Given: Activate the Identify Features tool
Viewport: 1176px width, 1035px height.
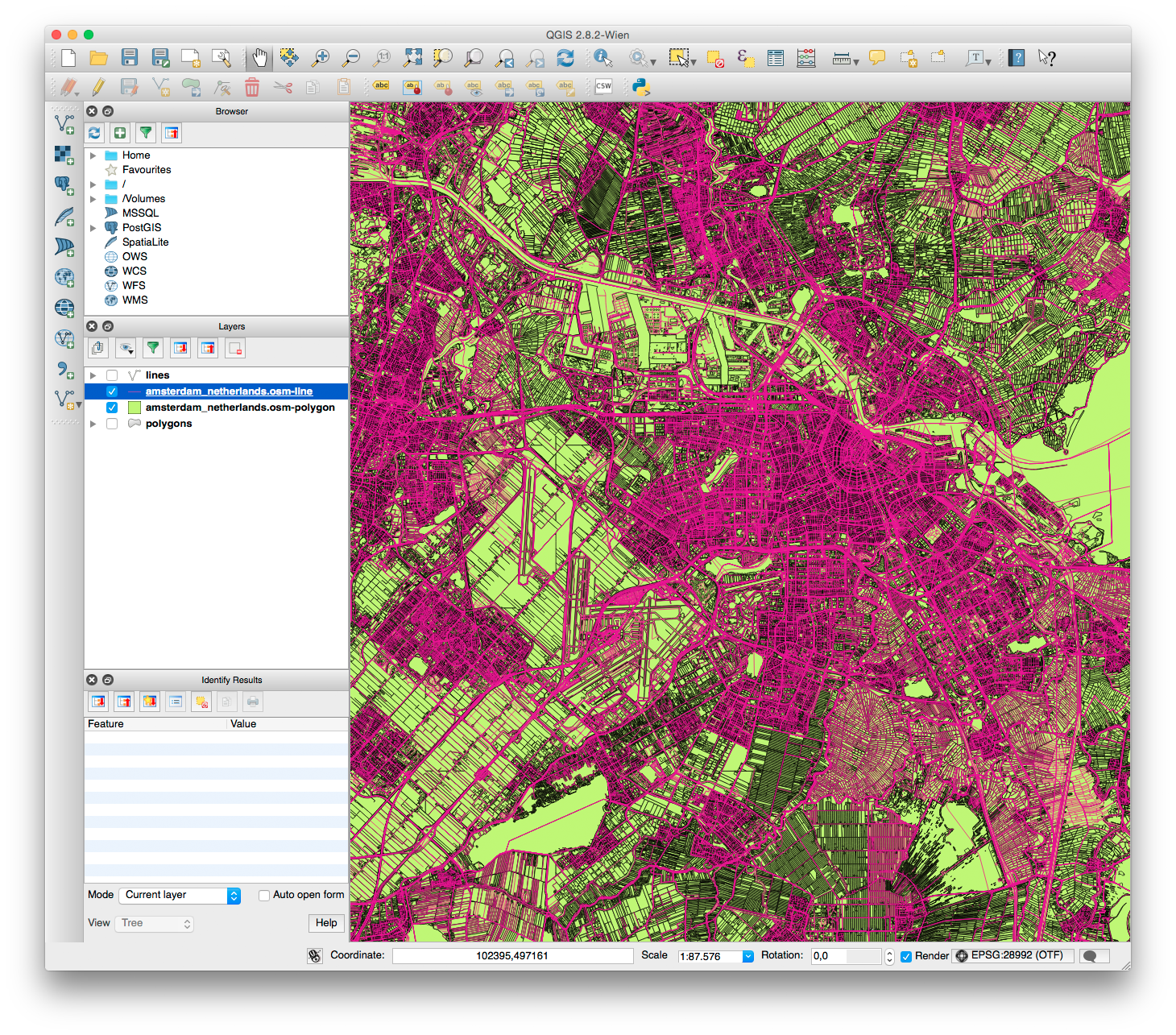Looking at the screenshot, I should pyautogui.click(x=602, y=57).
